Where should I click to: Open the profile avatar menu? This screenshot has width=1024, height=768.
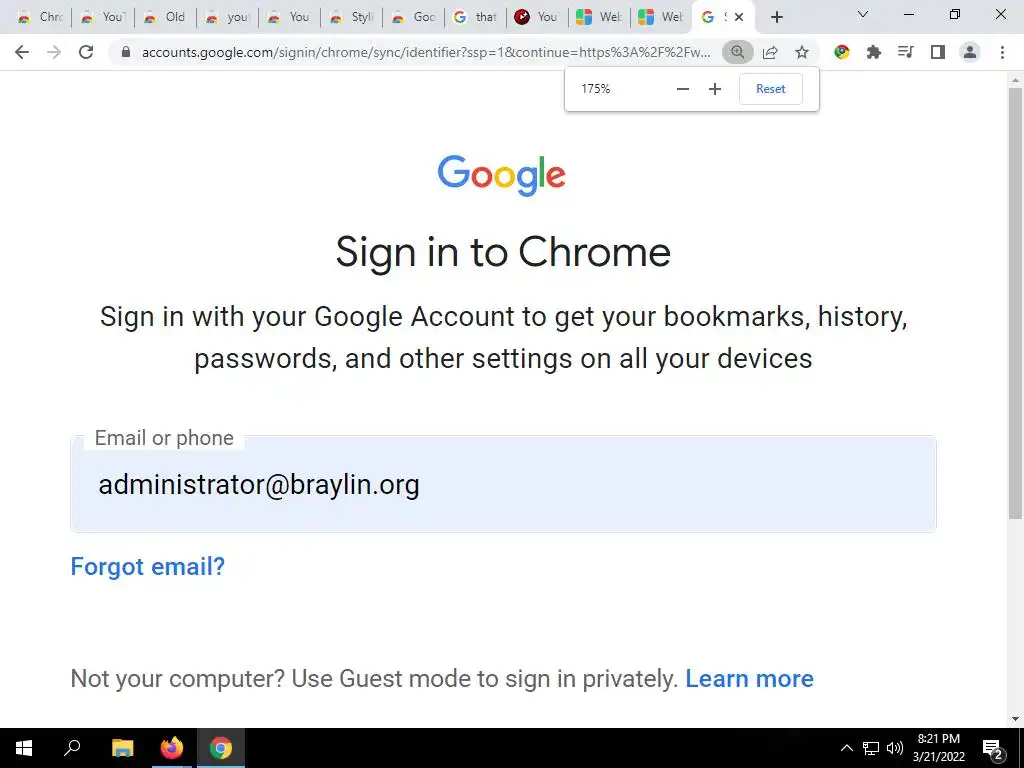point(970,52)
